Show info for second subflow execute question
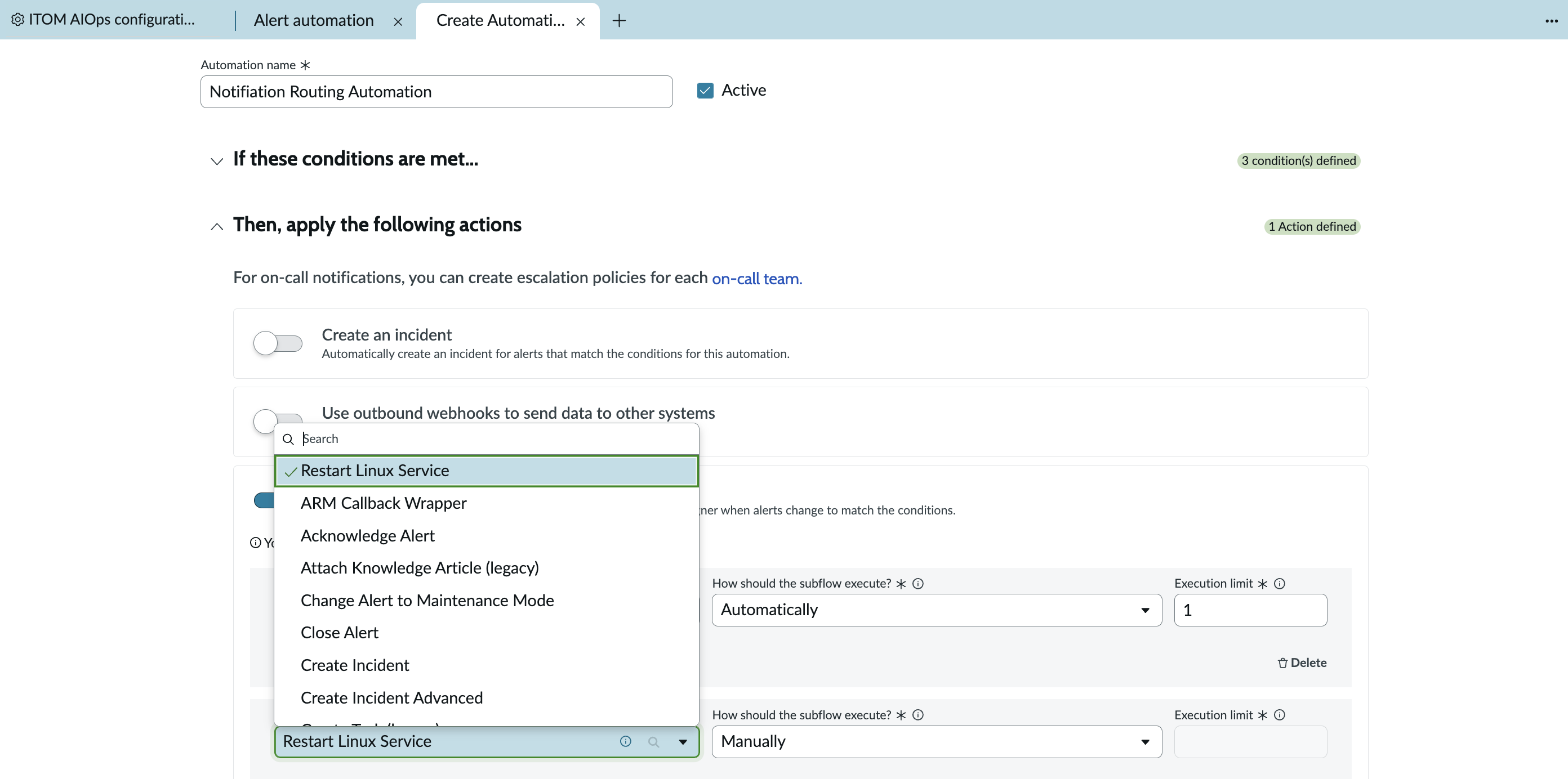1568x779 pixels. pyautogui.click(x=918, y=714)
